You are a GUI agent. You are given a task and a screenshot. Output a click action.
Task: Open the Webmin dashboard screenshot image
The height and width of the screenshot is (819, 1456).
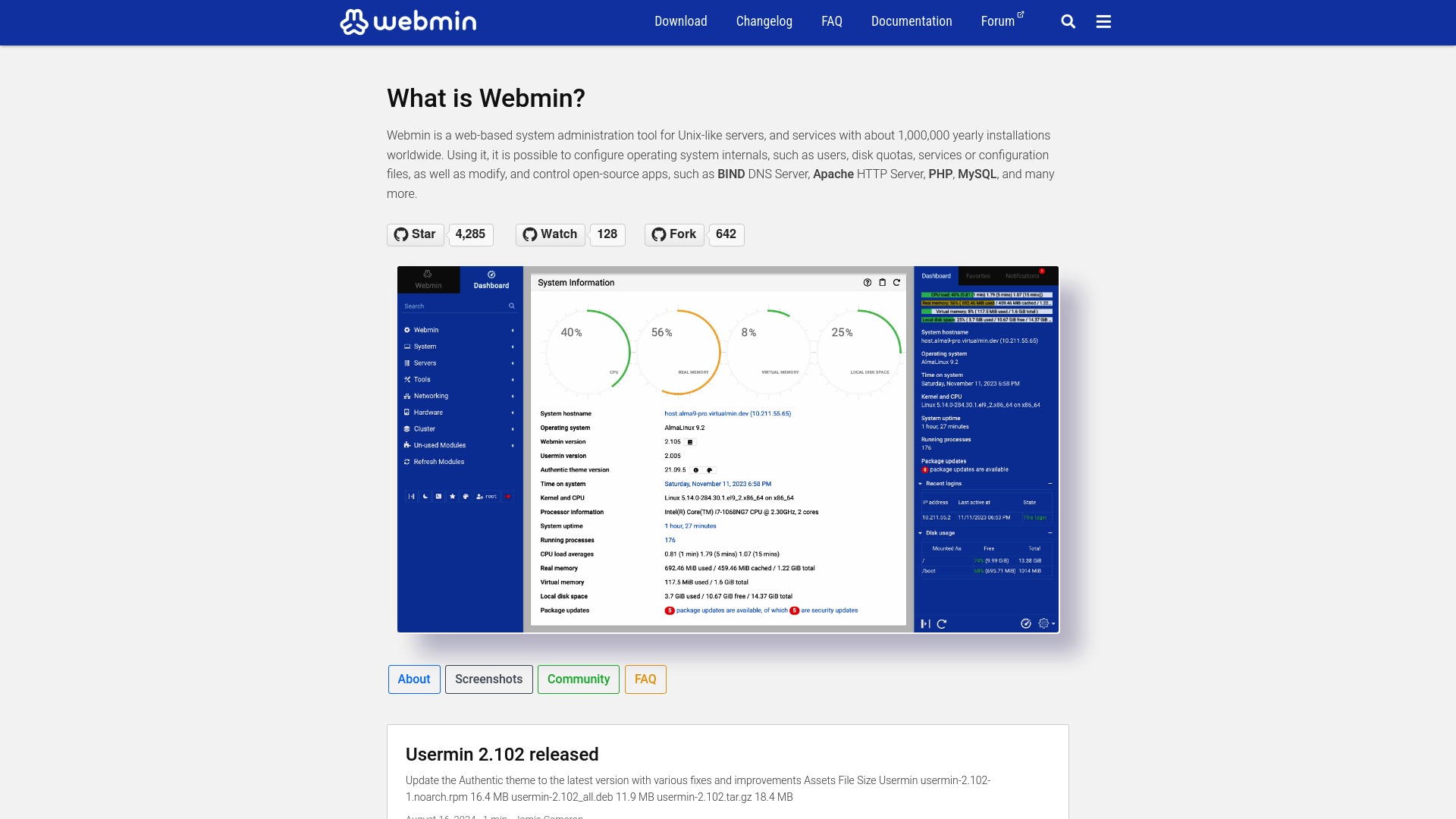[x=728, y=449]
